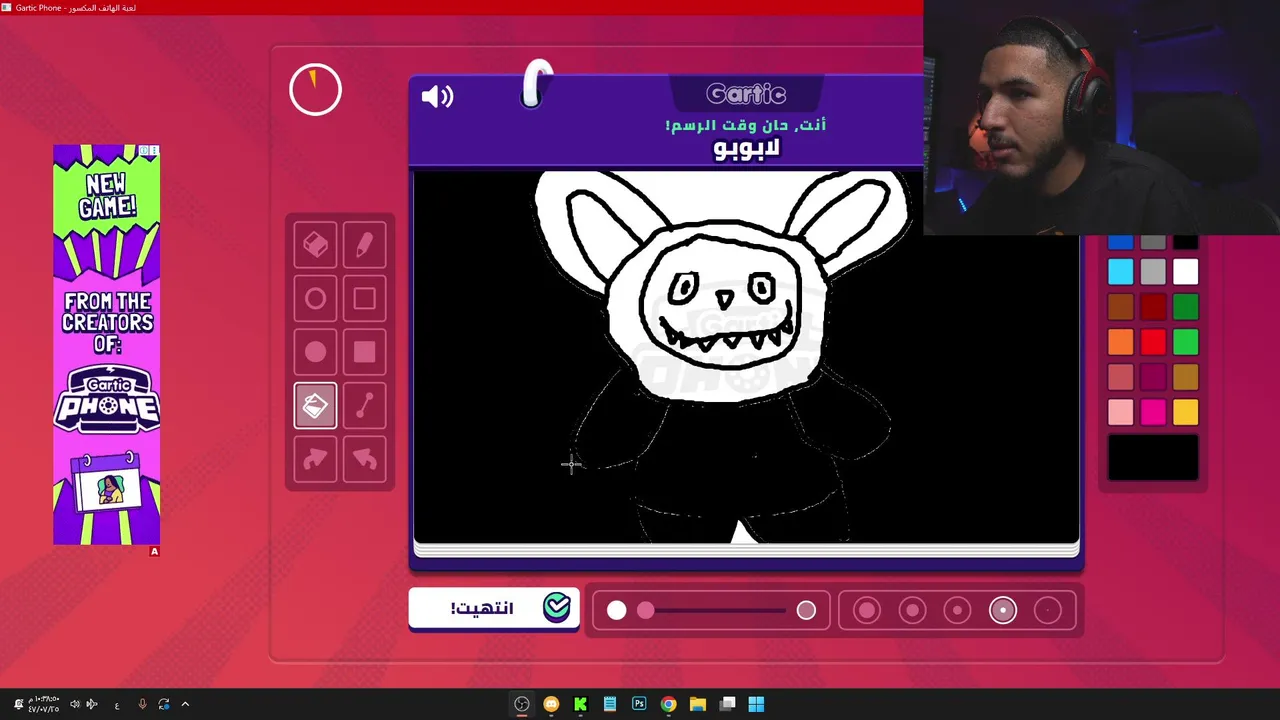Open the New Game ad banner
1280x720 pixels.
coord(106,345)
